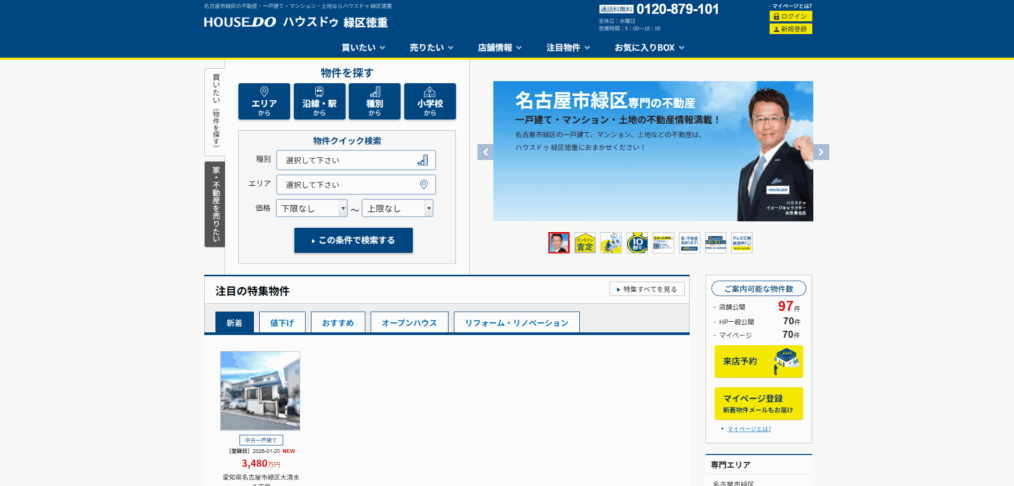Switch to the 値下げ tab
This screenshot has width=1014, height=486.
(282, 323)
